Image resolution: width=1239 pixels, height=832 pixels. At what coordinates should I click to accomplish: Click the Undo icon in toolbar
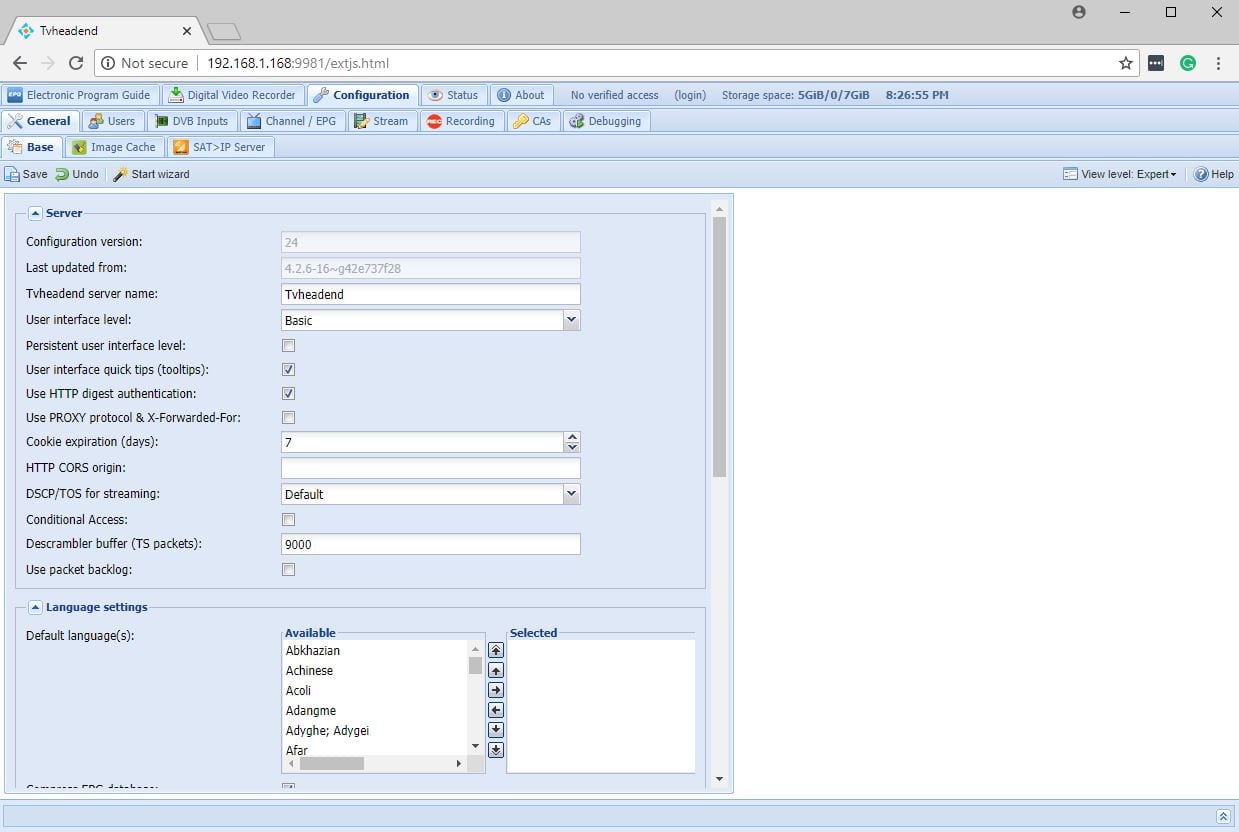coord(62,174)
